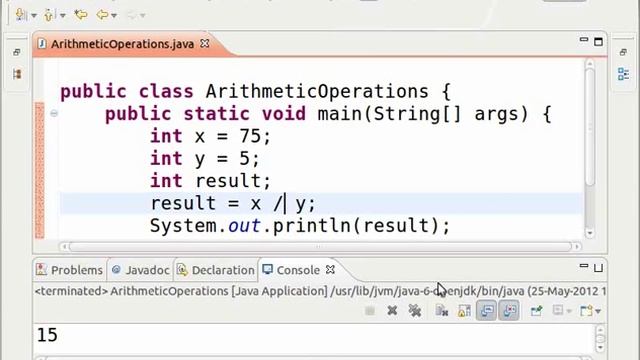The height and width of the screenshot is (360, 640).
Task: Click the terminated ArithmeticOperations launch description
Action: pyautogui.click(x=320, y=291)
